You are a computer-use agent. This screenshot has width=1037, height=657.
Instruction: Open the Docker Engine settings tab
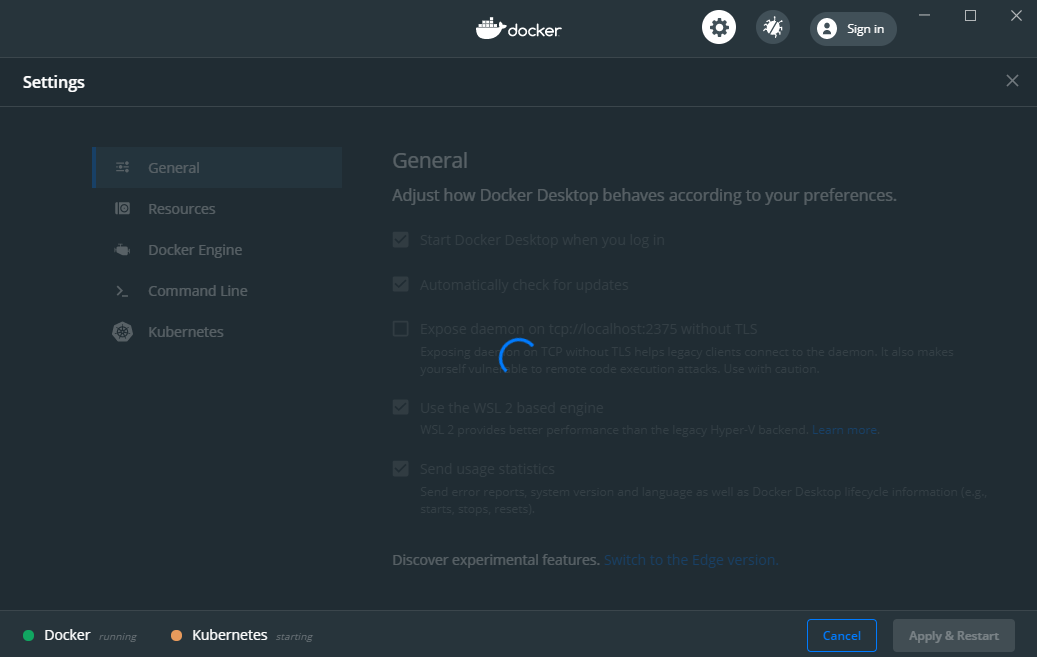(217, 249)
